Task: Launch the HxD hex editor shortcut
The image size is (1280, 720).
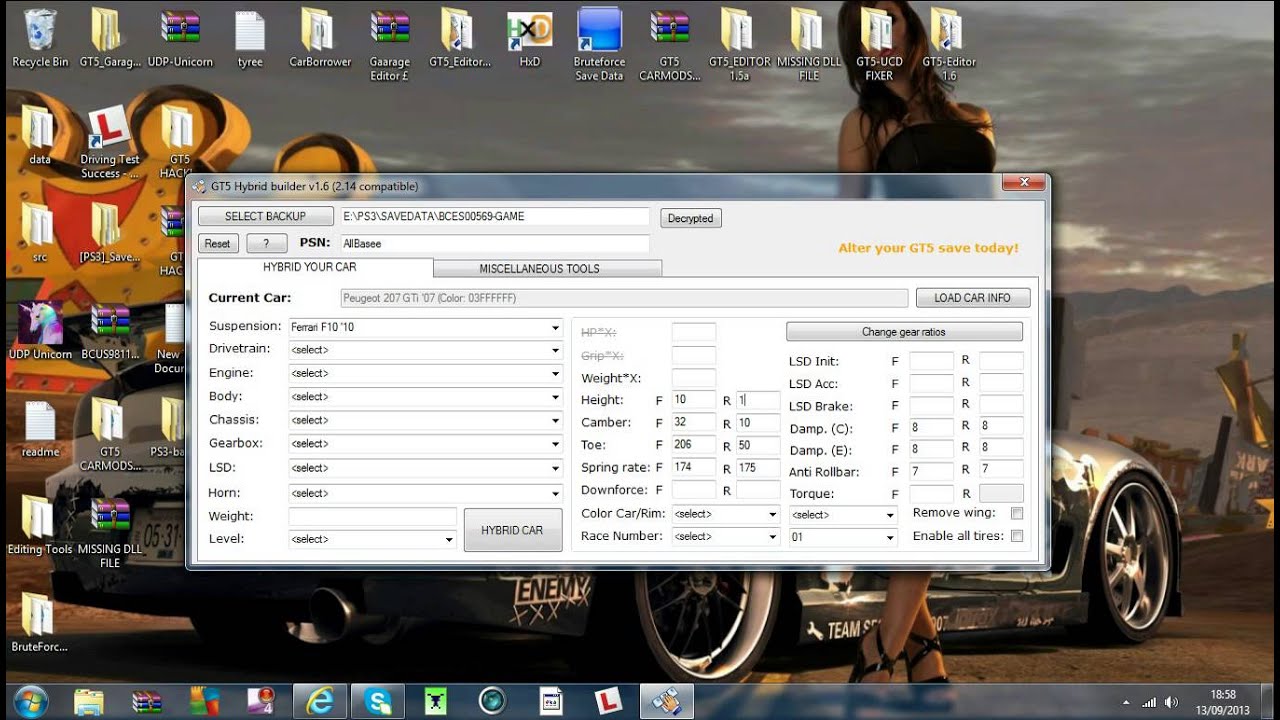Action: tap(529, 39)
